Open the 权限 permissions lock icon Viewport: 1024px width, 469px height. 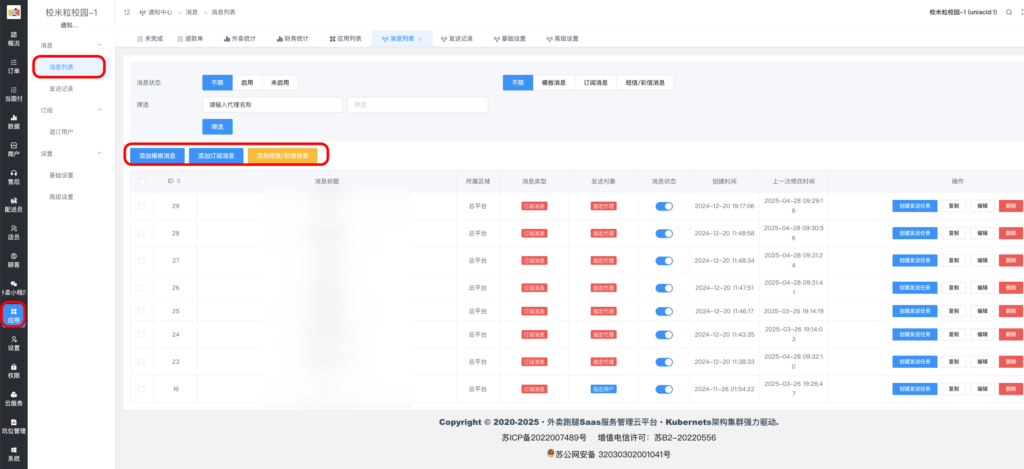pyautogui.click(x=14, y=371)
